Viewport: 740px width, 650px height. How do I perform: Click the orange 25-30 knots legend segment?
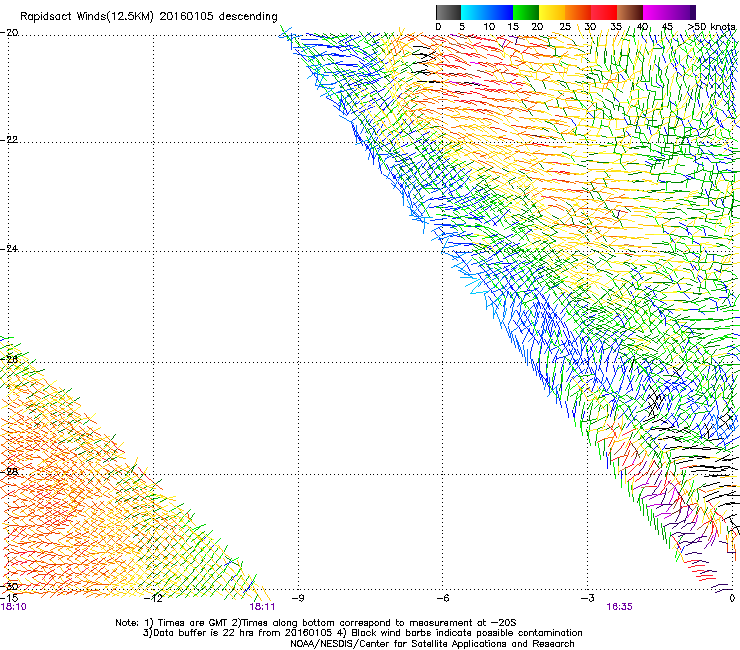tap(578, 12)
